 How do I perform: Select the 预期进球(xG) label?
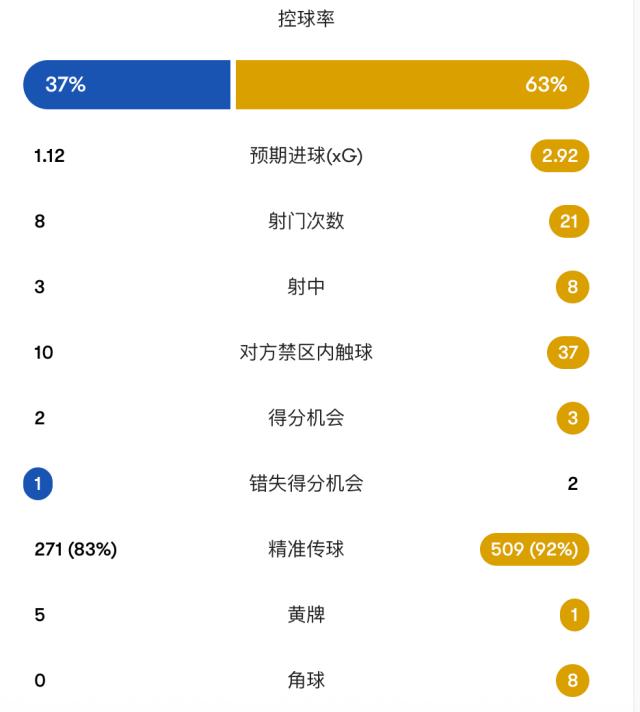(x=306, y=156)
